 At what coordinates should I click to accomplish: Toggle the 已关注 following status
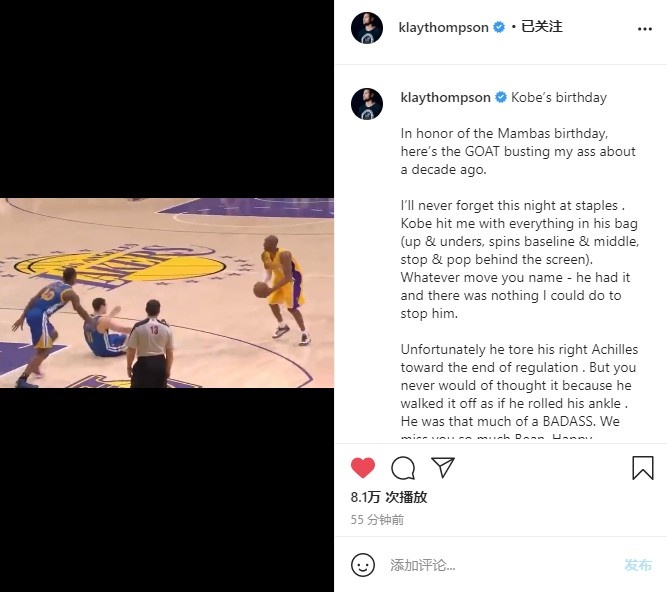point(542,27)
